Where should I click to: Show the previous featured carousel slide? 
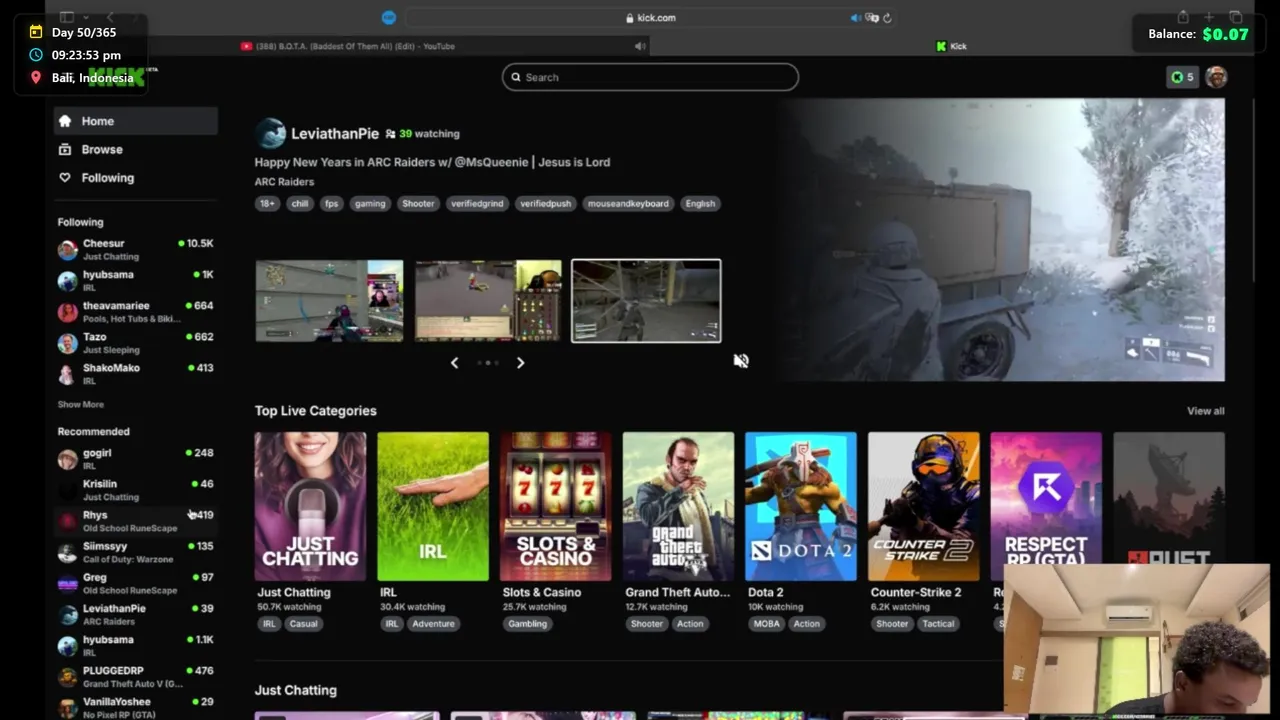[455, 363]
